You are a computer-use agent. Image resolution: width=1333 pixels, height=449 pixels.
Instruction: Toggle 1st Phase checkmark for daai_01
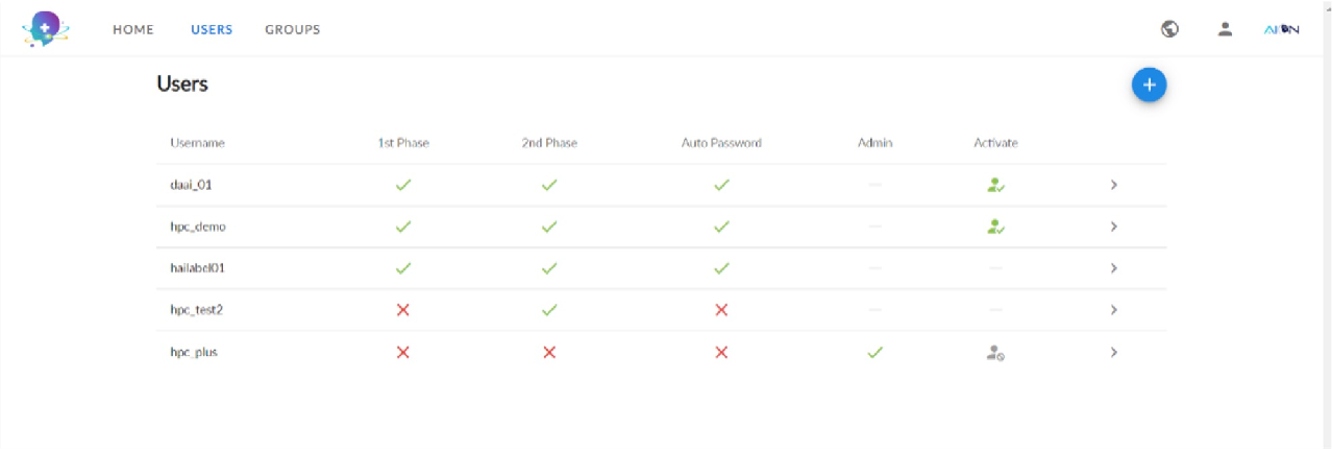point(403,185)
